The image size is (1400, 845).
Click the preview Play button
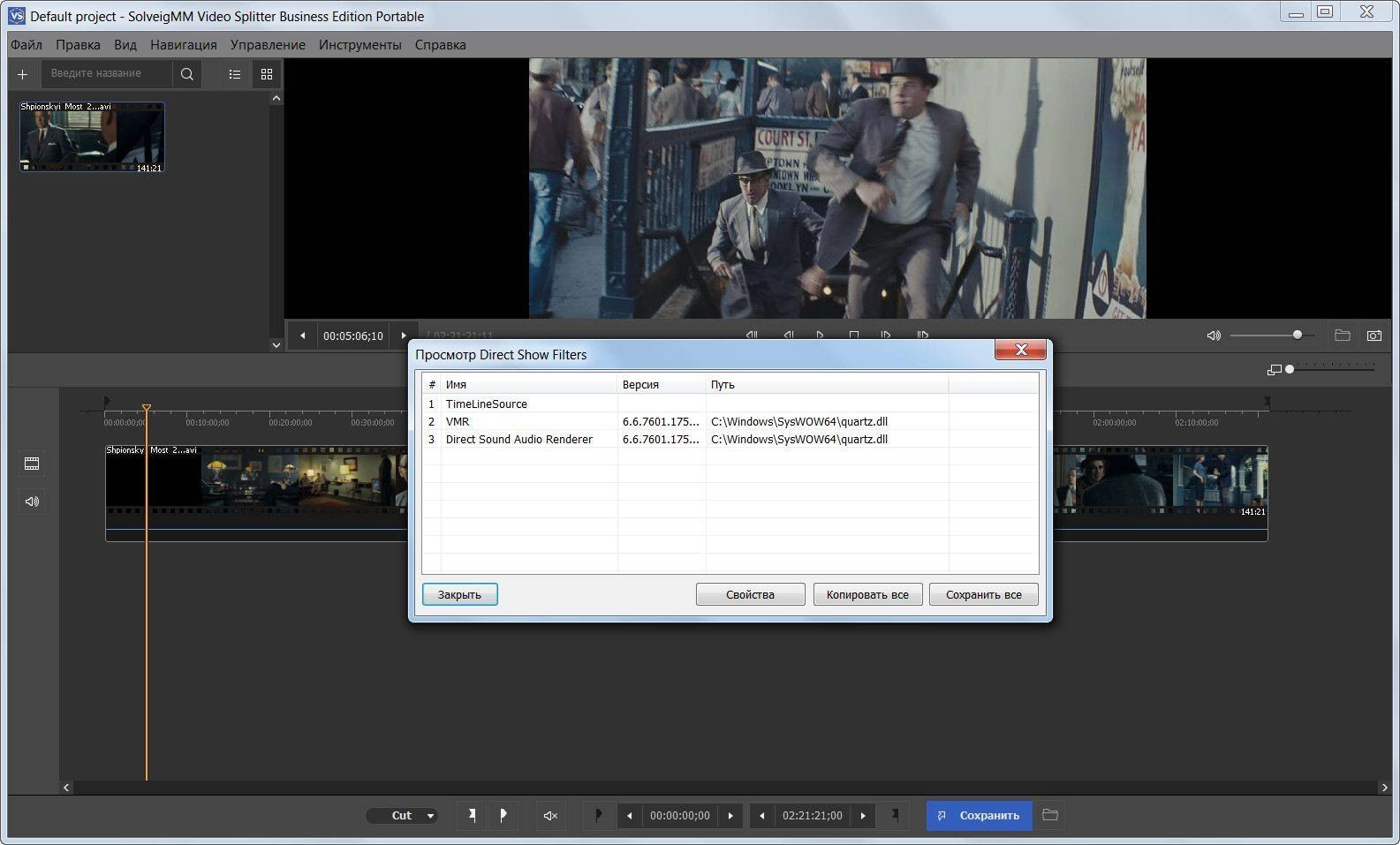click(x=820, y=336)
